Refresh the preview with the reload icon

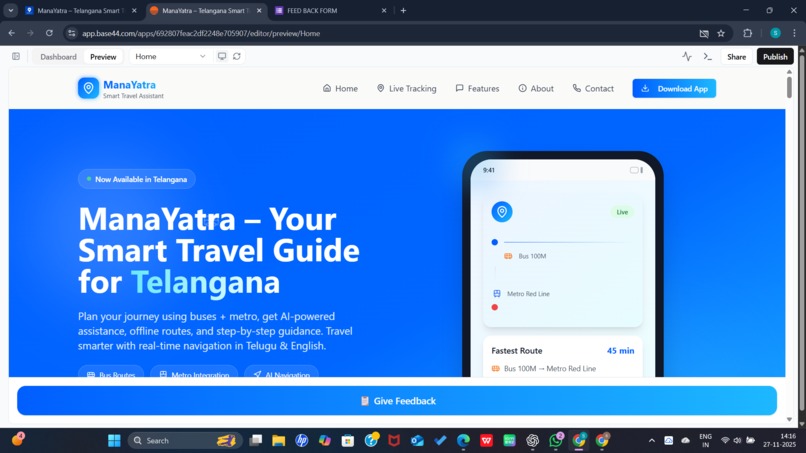(236, 56)
